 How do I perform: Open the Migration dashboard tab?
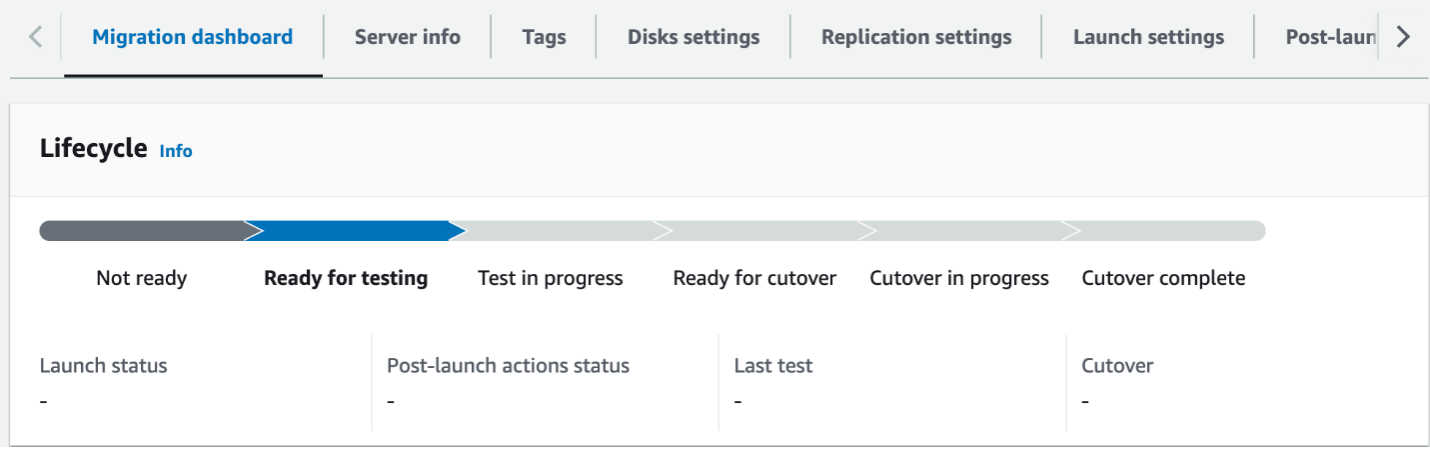[193, 37]
